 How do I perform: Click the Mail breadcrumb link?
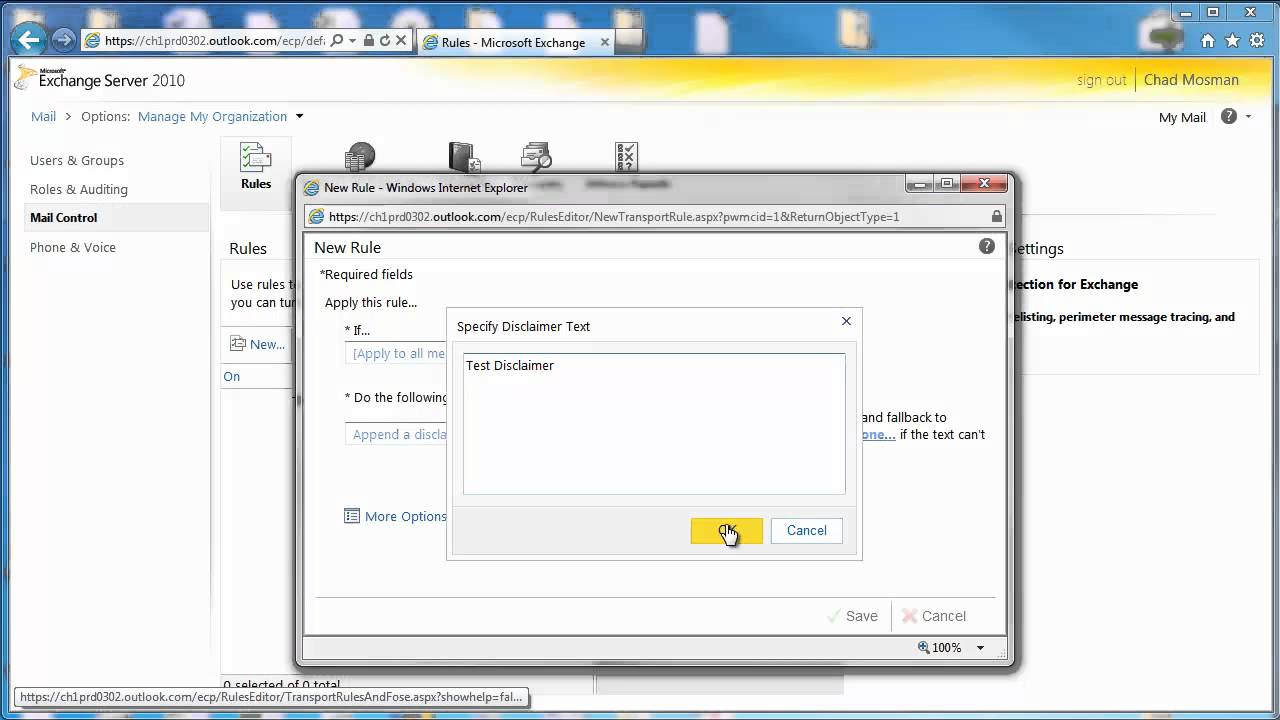[43, 116]
